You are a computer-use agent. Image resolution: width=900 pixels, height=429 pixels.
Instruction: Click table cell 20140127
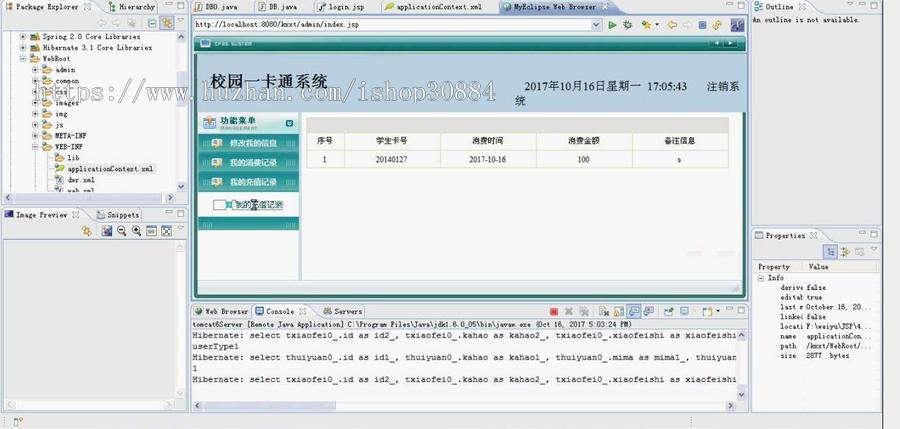click(391, 160)
